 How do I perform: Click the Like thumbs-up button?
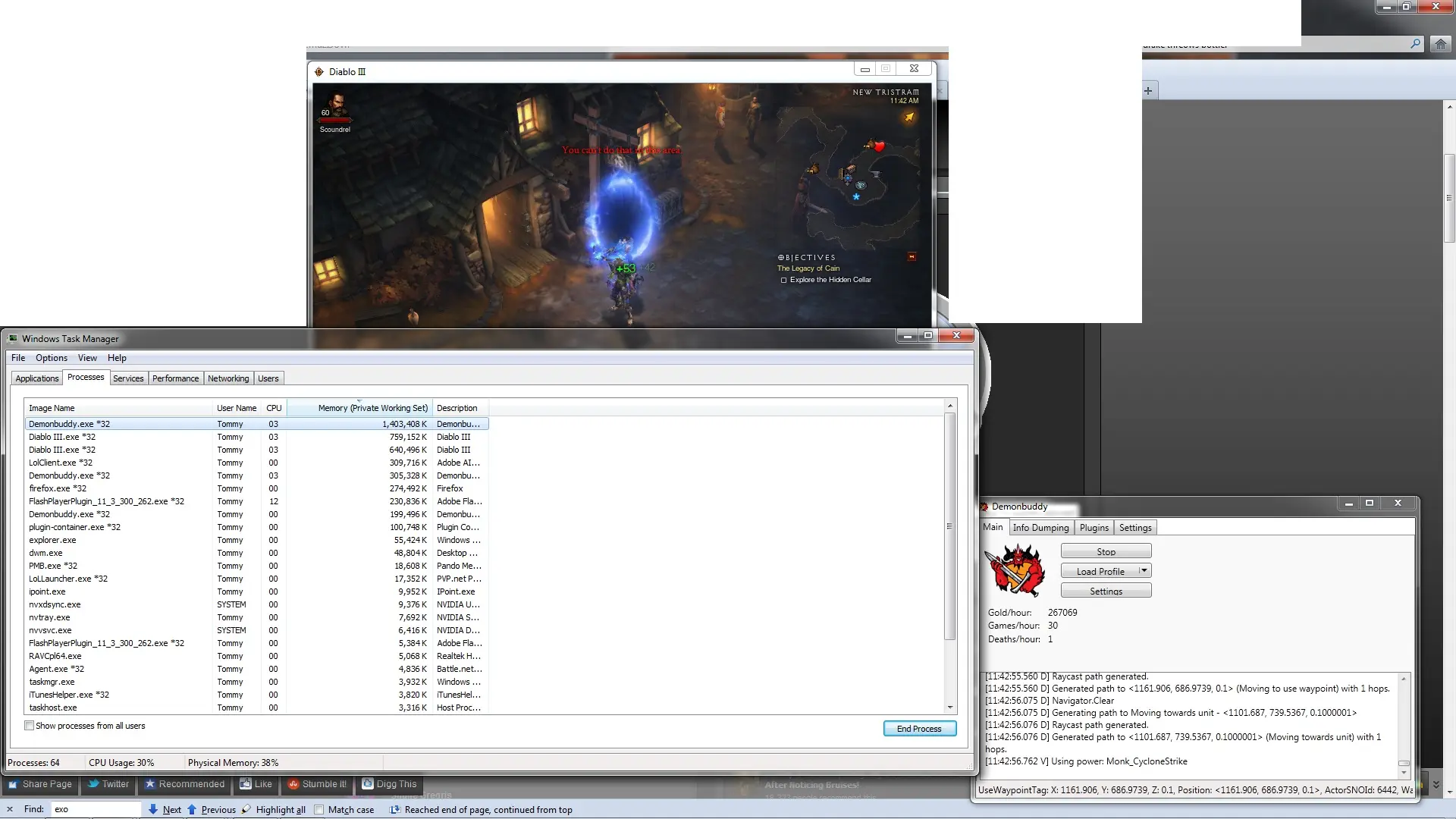256,784
